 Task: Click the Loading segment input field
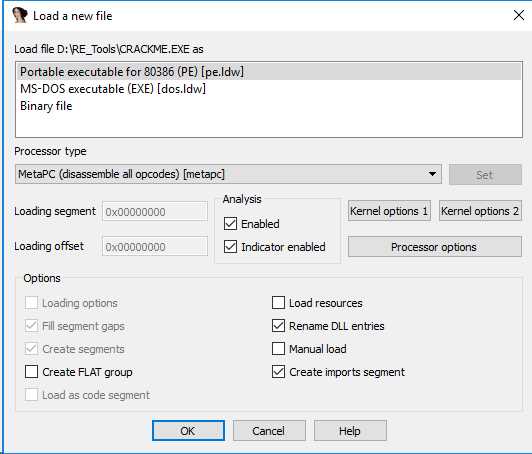point(155,212)
